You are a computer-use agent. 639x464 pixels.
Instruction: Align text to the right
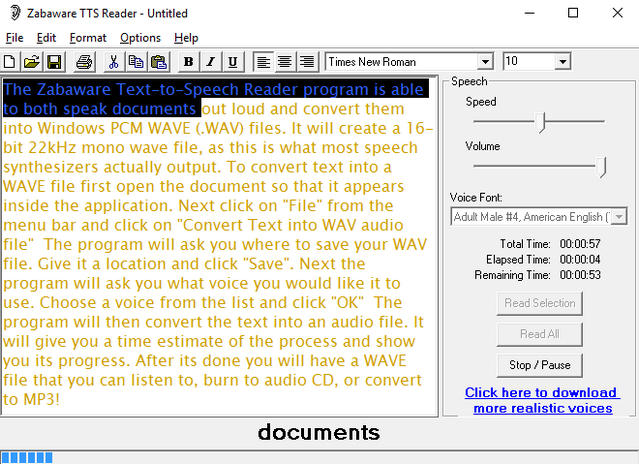coord(307,62)
